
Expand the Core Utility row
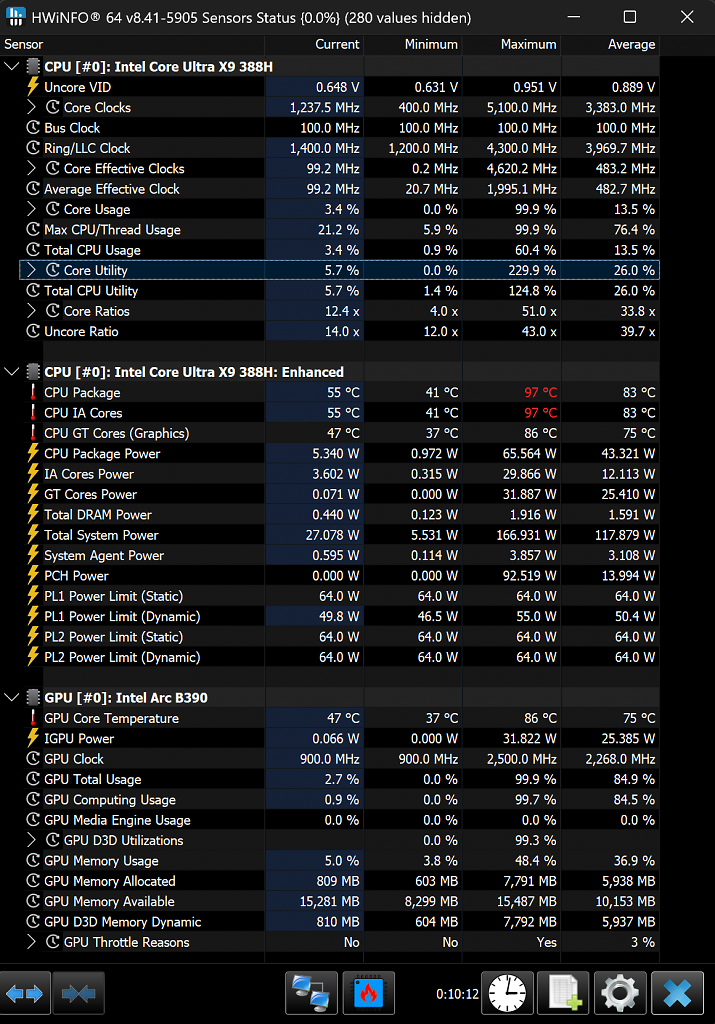click(x=31, y=270)
